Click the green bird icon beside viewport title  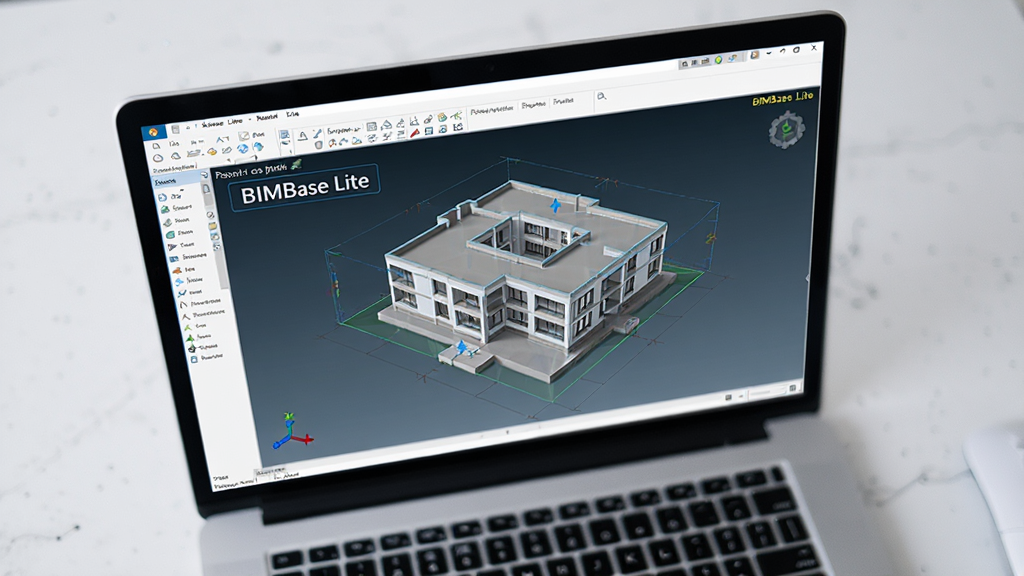coord(296,164)
